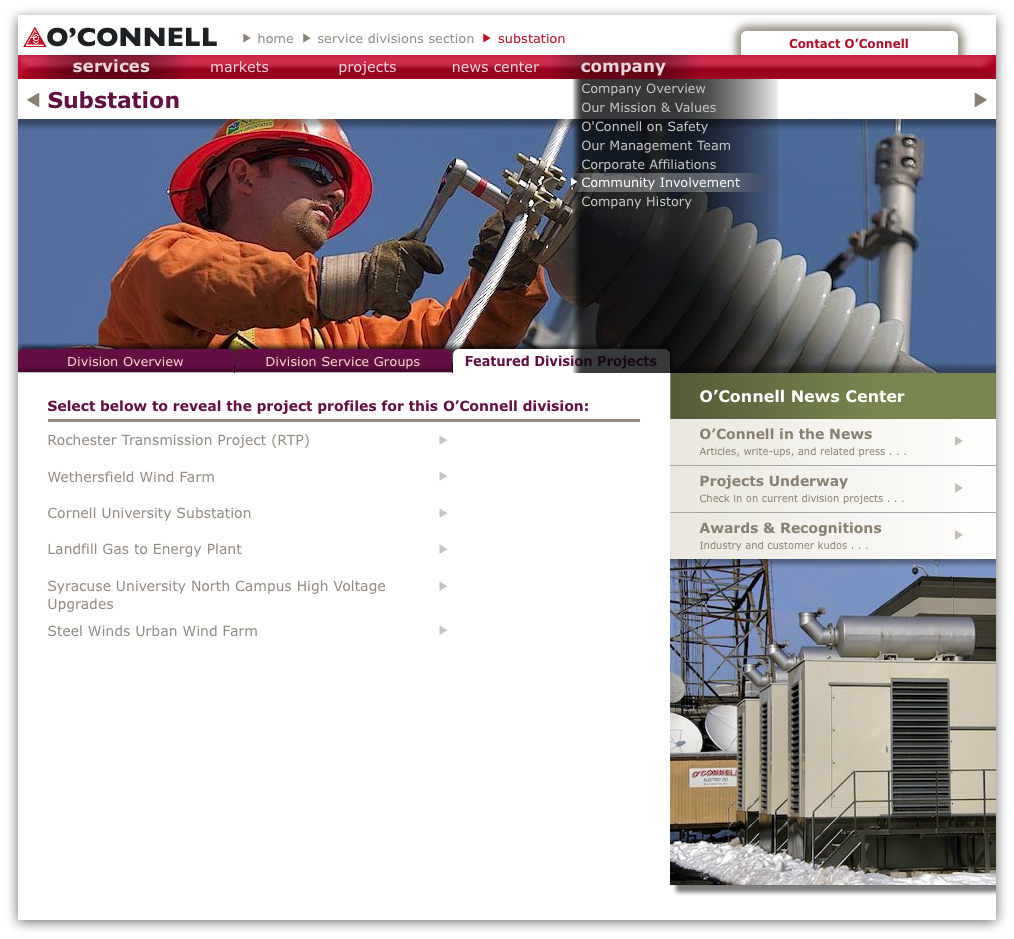Open Projects Underway section
1014x939 pixels.
833,490
